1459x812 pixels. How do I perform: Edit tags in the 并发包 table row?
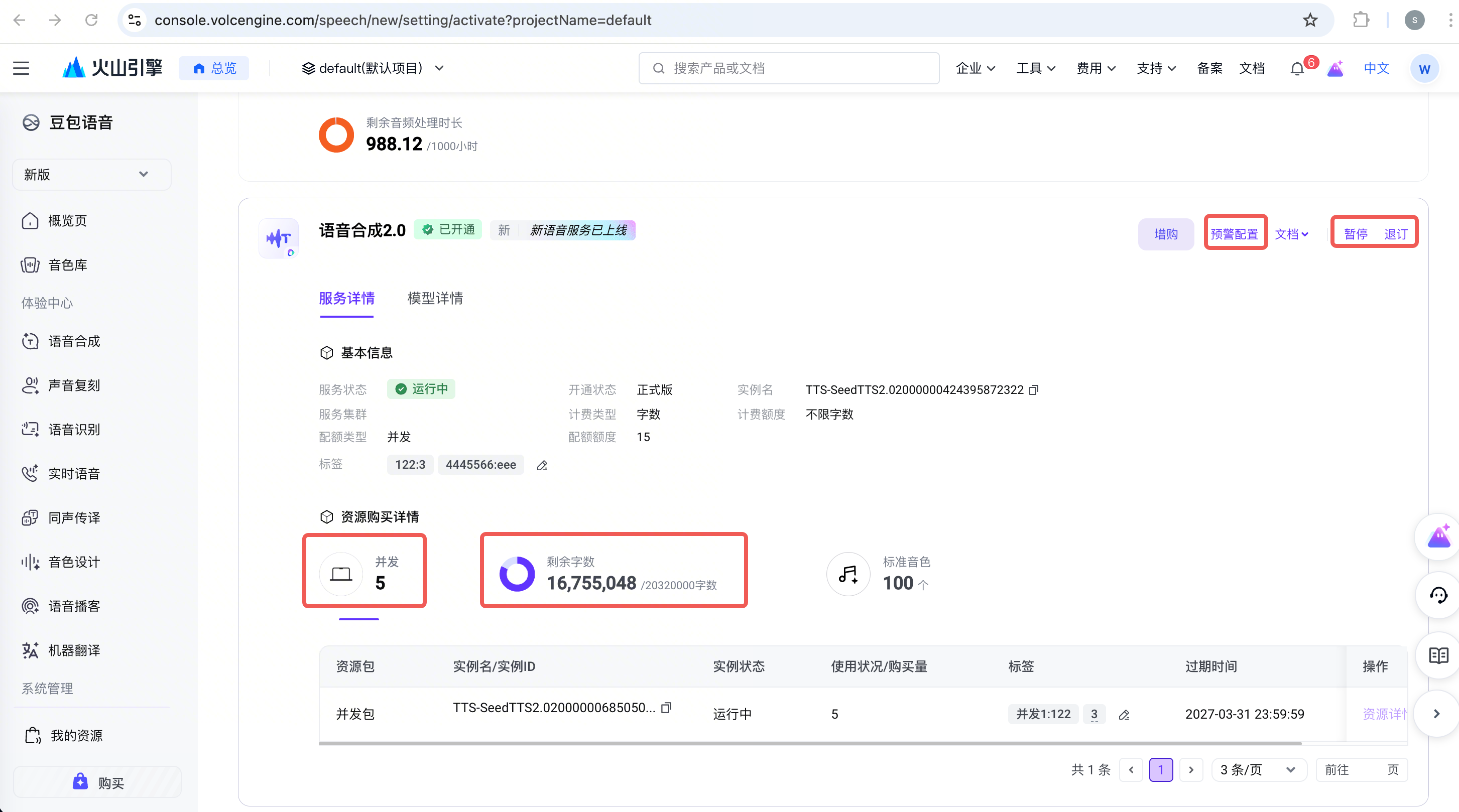(x=1124, y=715)
